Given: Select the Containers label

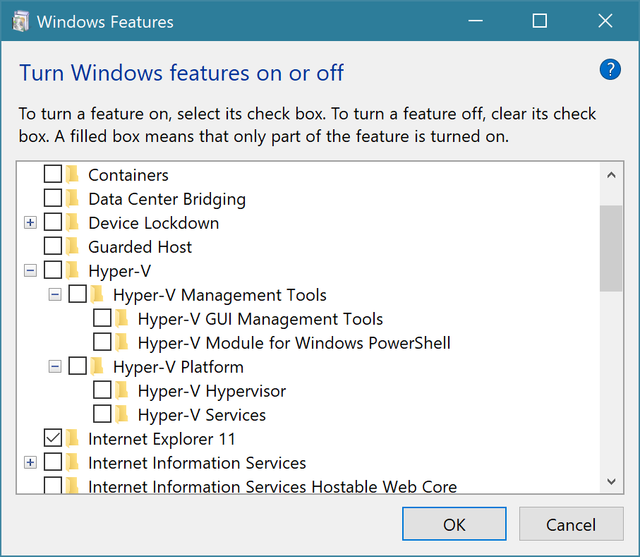Looking at the screenshot, I should coord(128,175).
